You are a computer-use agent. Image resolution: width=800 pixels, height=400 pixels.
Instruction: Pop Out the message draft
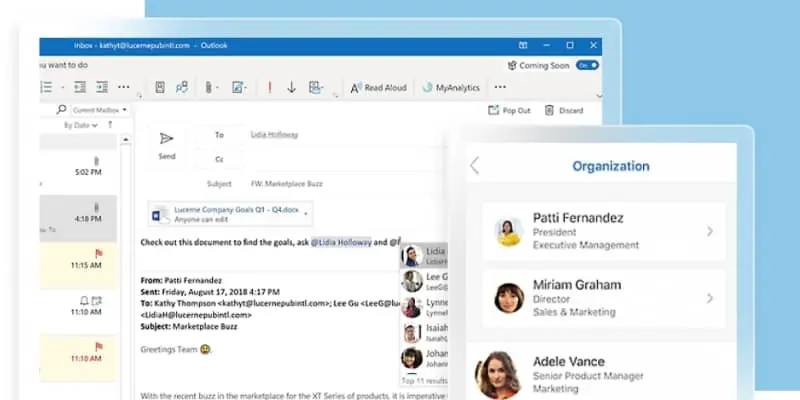[x=509, y=110]
